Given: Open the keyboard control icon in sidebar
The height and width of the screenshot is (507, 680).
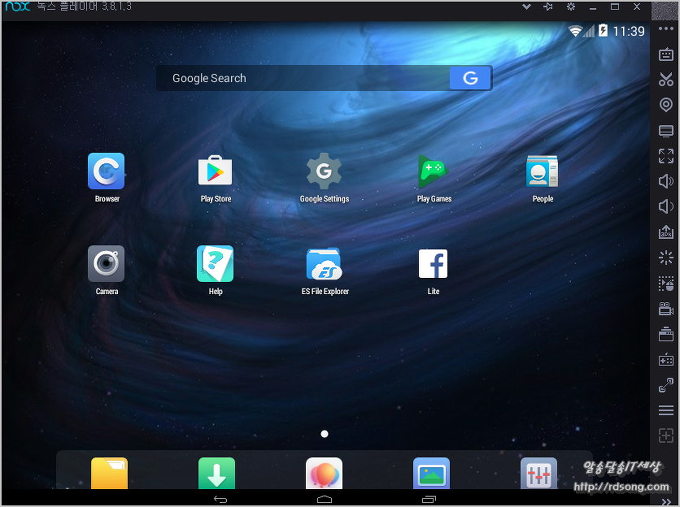Looking at the screenshot, I should tap(666, 54).
